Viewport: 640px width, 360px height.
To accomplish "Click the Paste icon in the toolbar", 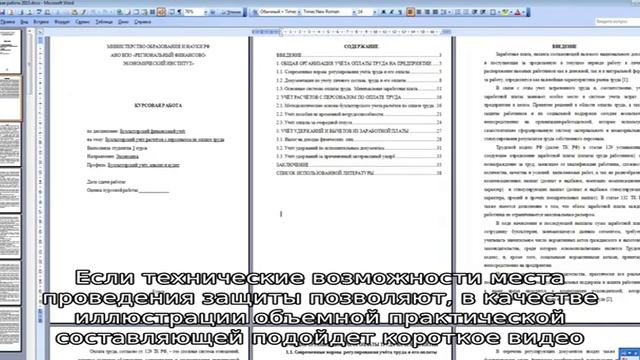I will coord(75,12).
